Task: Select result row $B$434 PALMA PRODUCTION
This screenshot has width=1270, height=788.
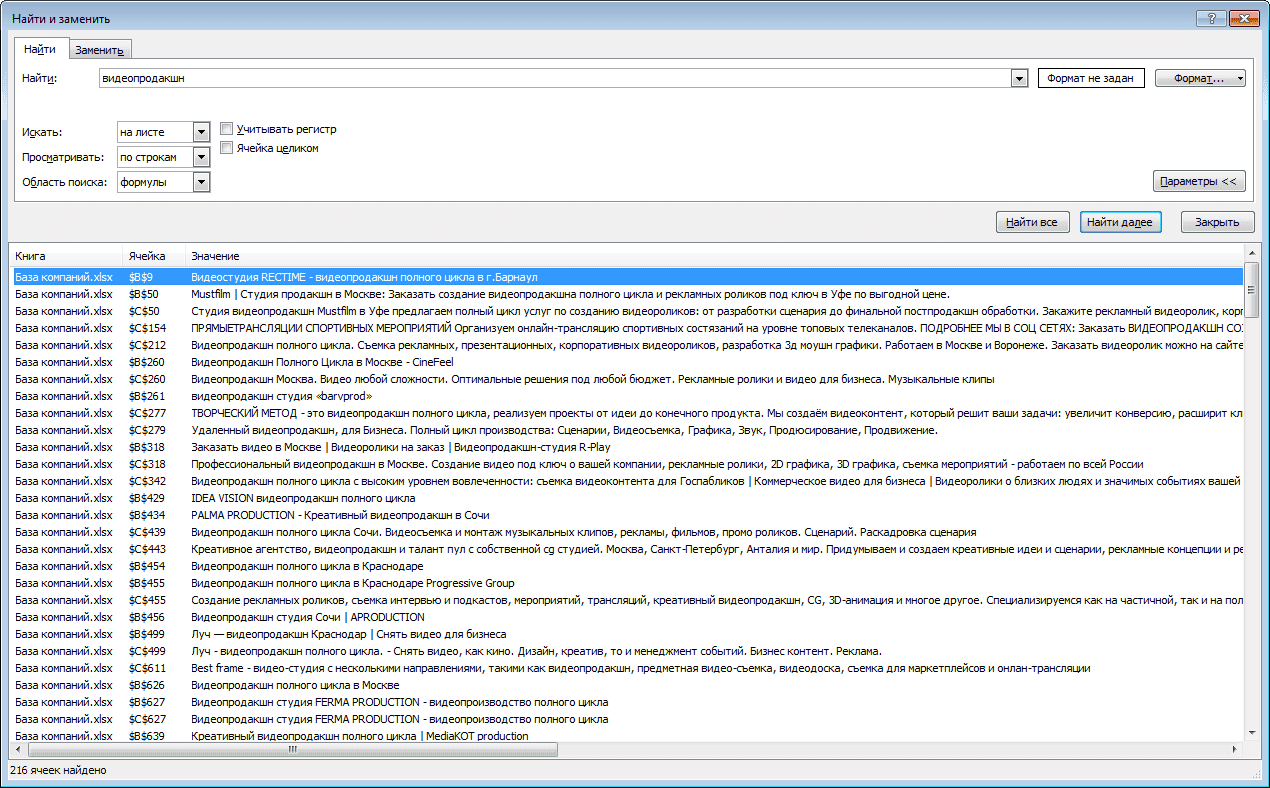Action: pyautogui.click(x=626, y=515)
